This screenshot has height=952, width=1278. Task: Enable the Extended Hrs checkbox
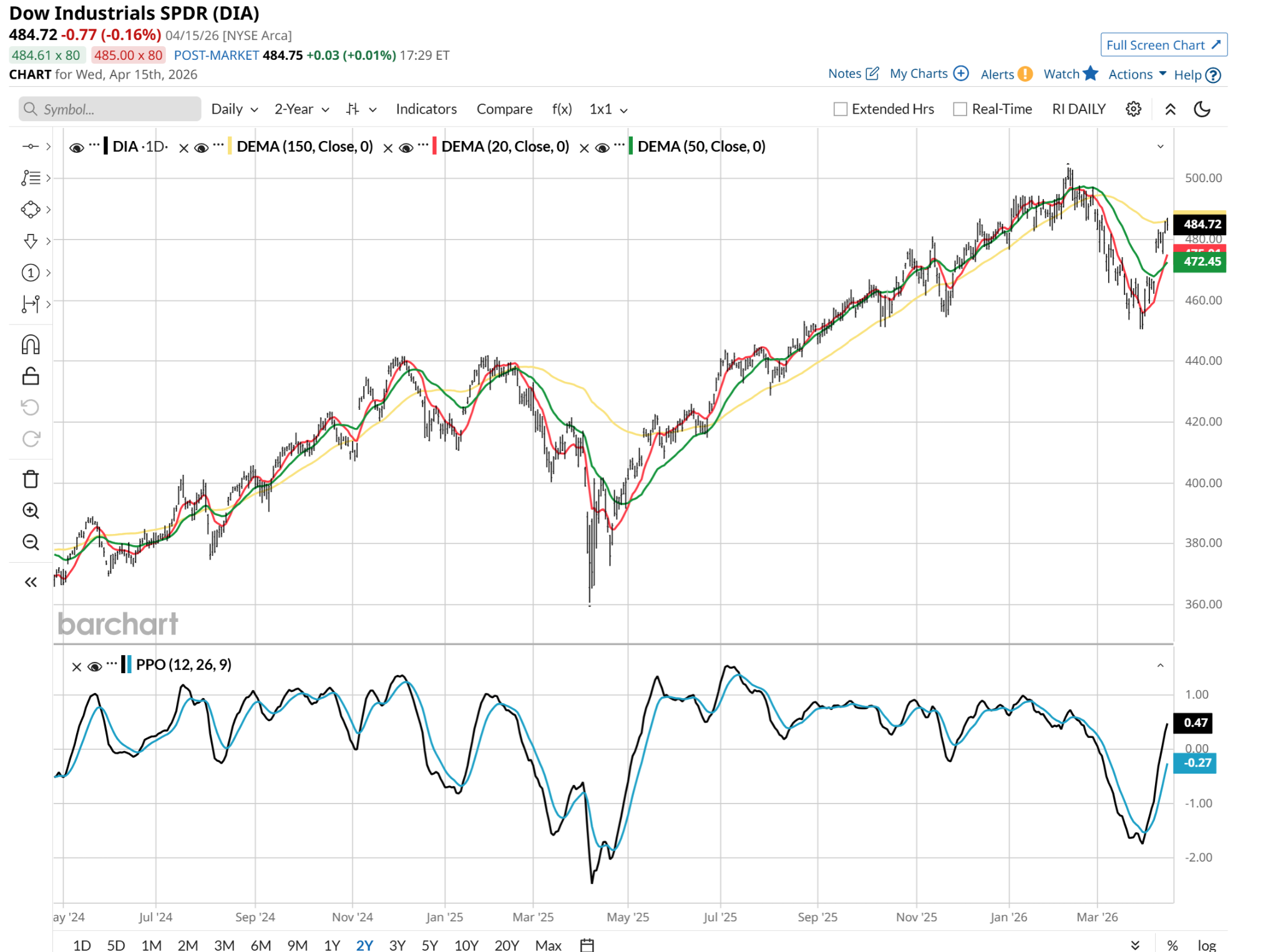point(841,109)
